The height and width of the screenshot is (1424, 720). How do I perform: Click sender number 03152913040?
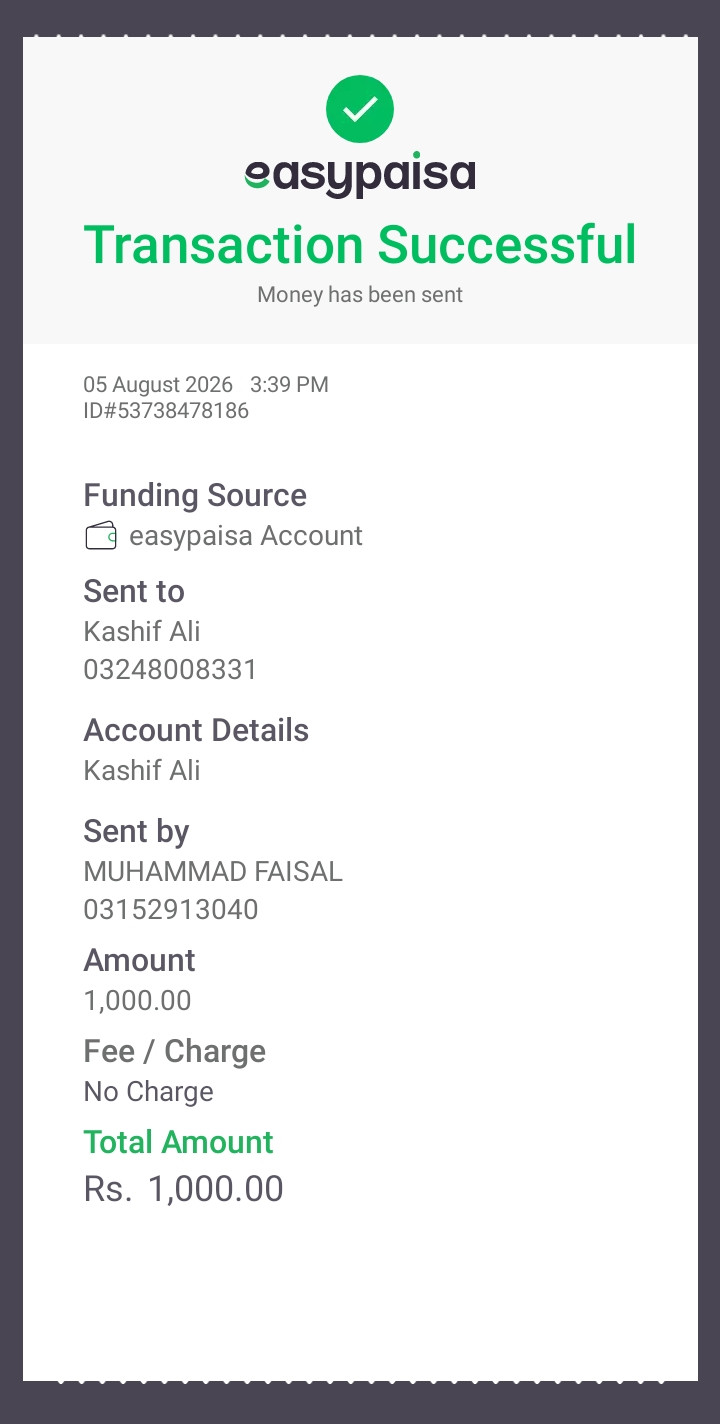171,910
